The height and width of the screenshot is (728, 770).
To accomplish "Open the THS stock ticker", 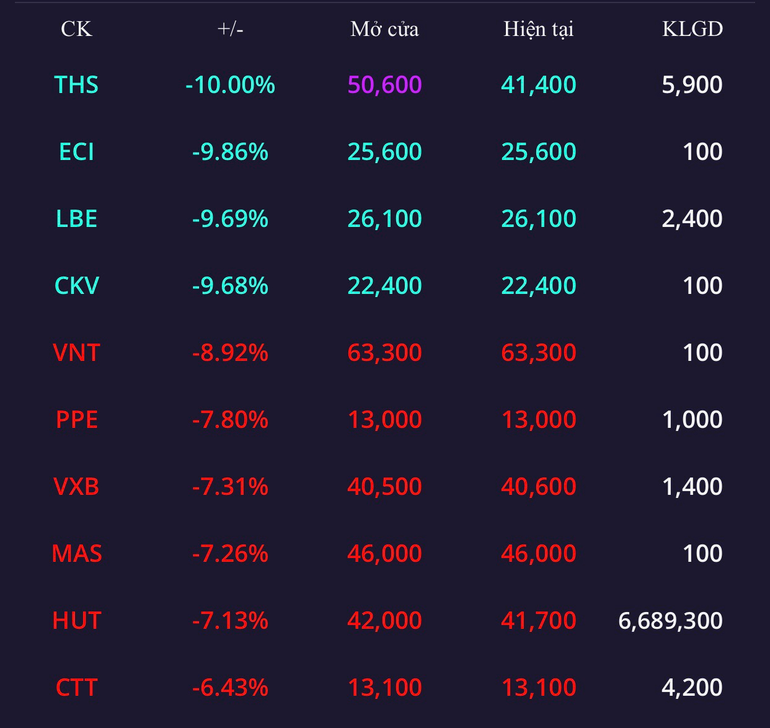I will click(76, 85).
